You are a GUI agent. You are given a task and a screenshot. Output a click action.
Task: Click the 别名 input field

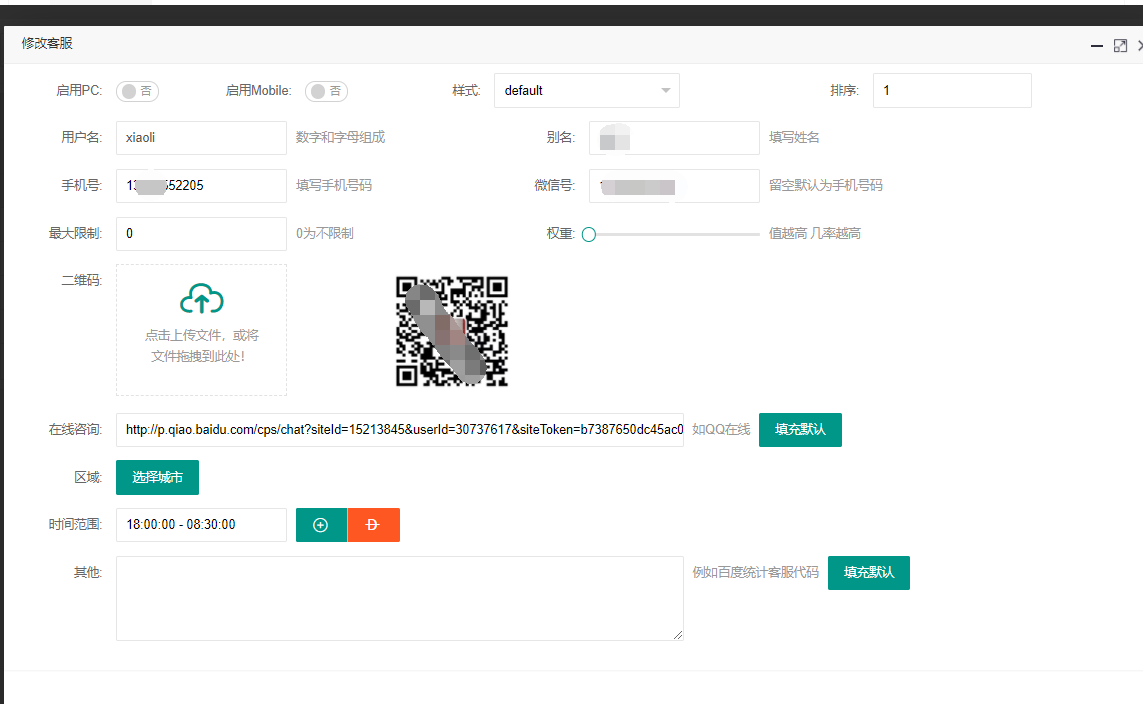674,138
